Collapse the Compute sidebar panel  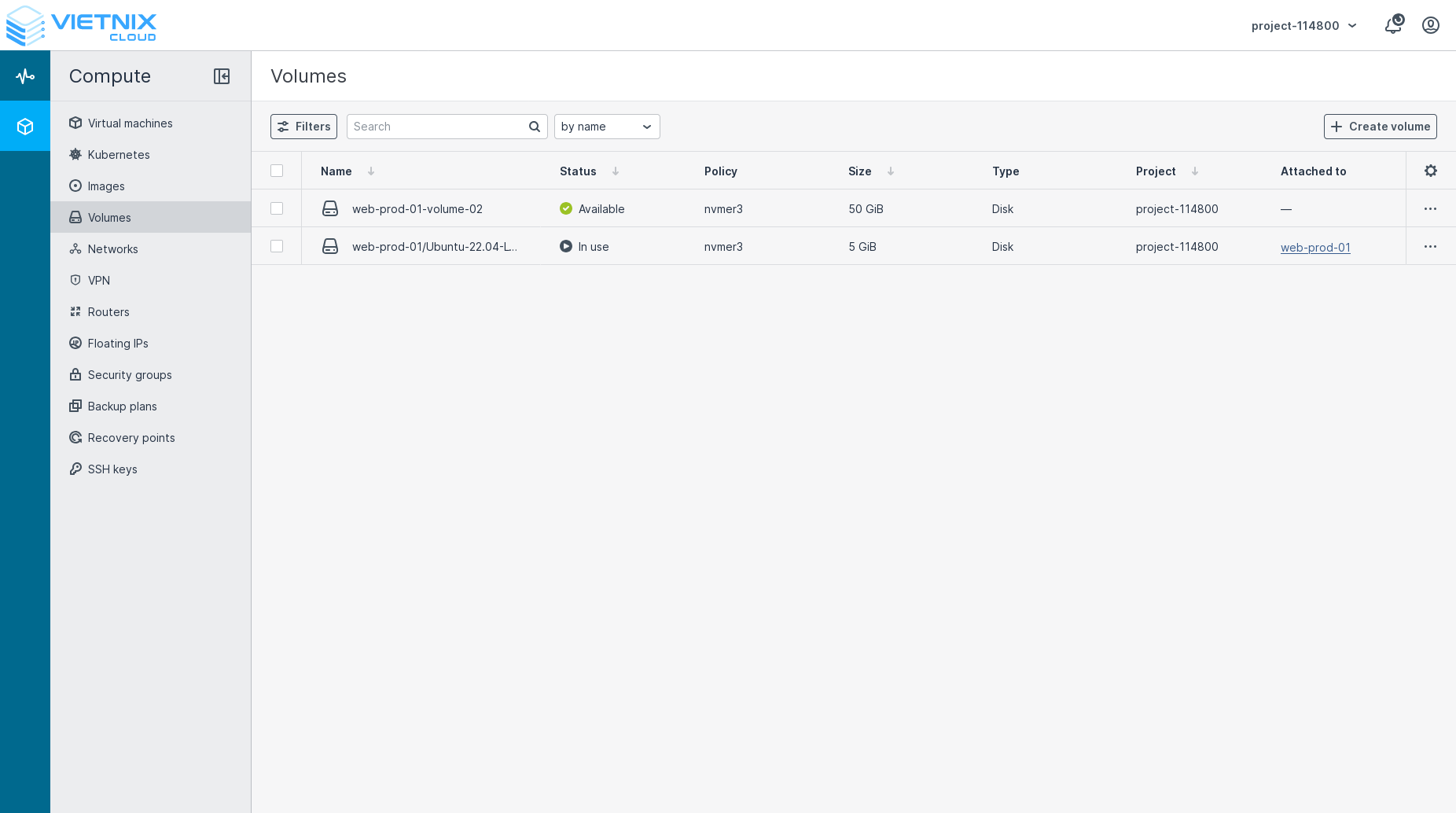(222, 76)
